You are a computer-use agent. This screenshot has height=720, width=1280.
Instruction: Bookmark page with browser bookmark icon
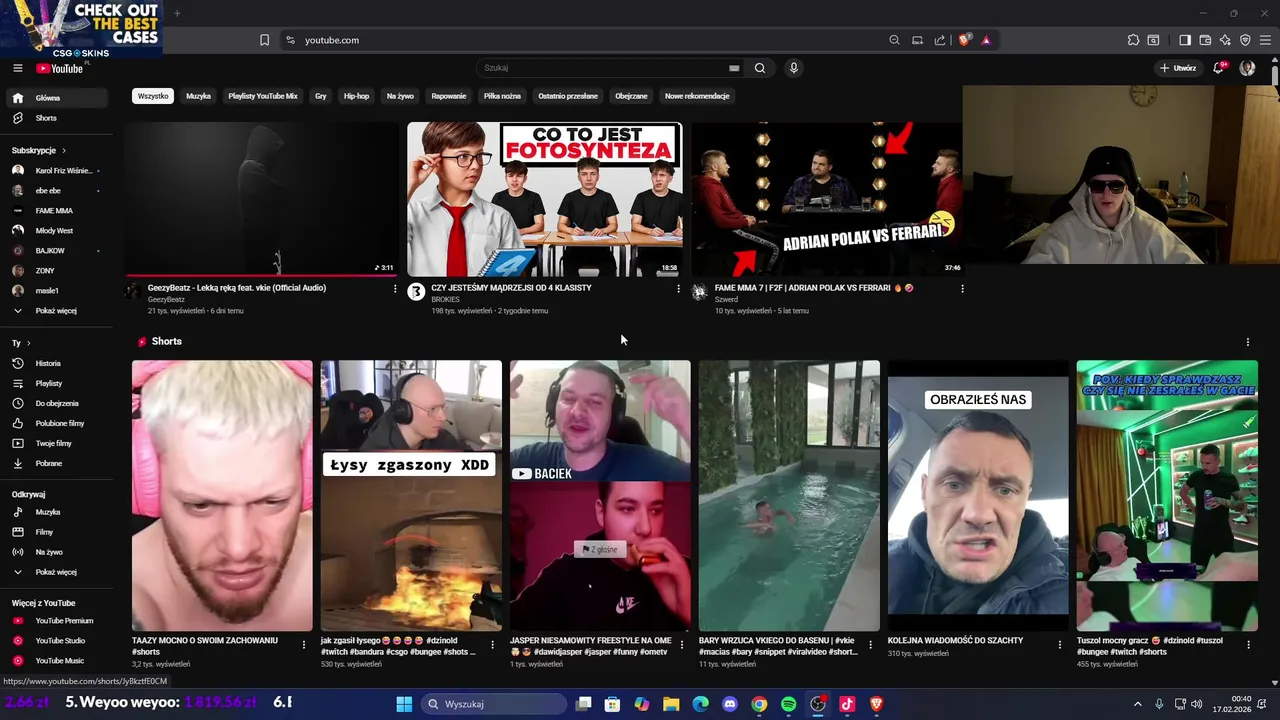(x=264, y=40)
